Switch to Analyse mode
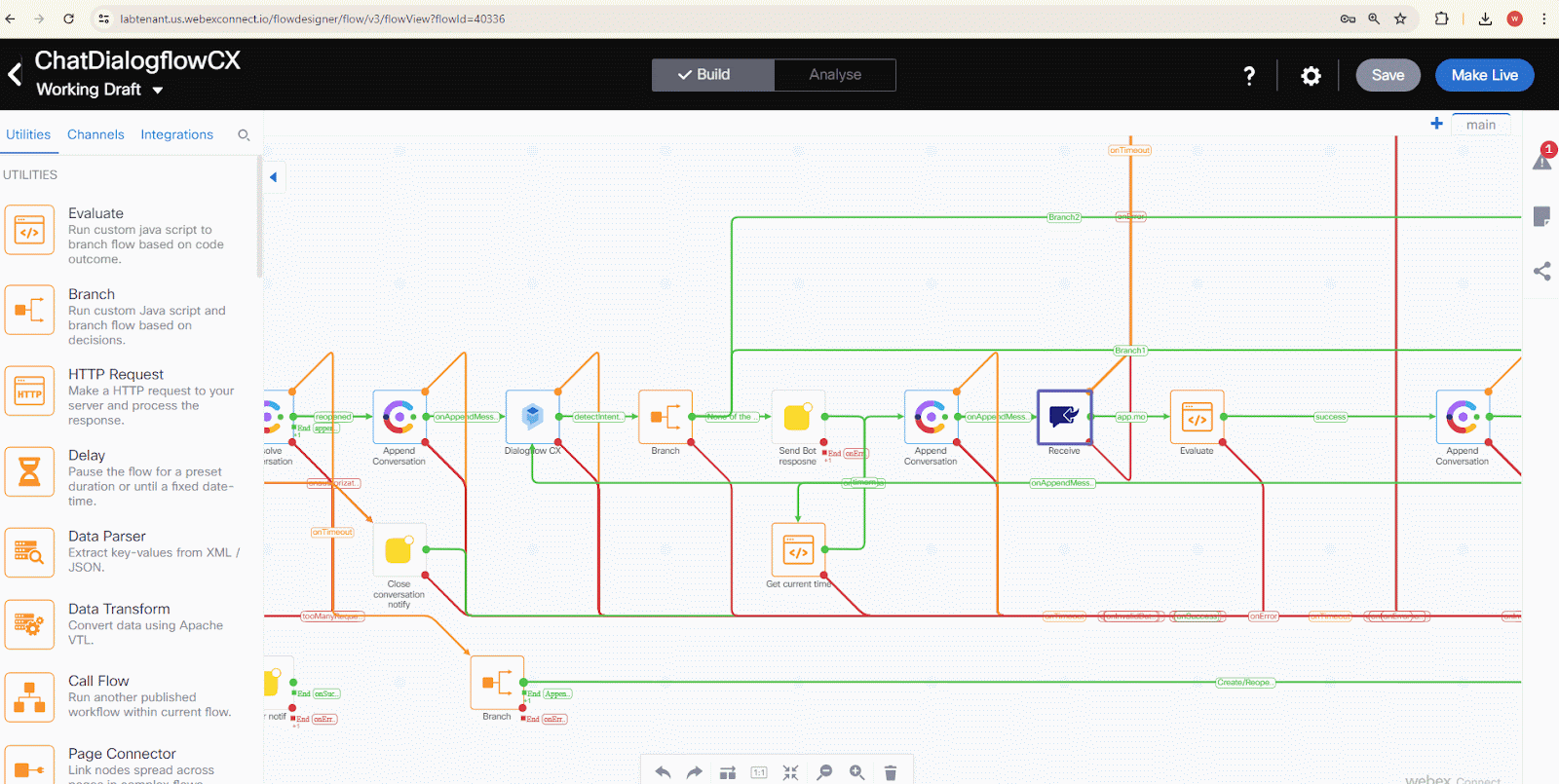Screen dimensions: 1559x784 click(835, 75)
